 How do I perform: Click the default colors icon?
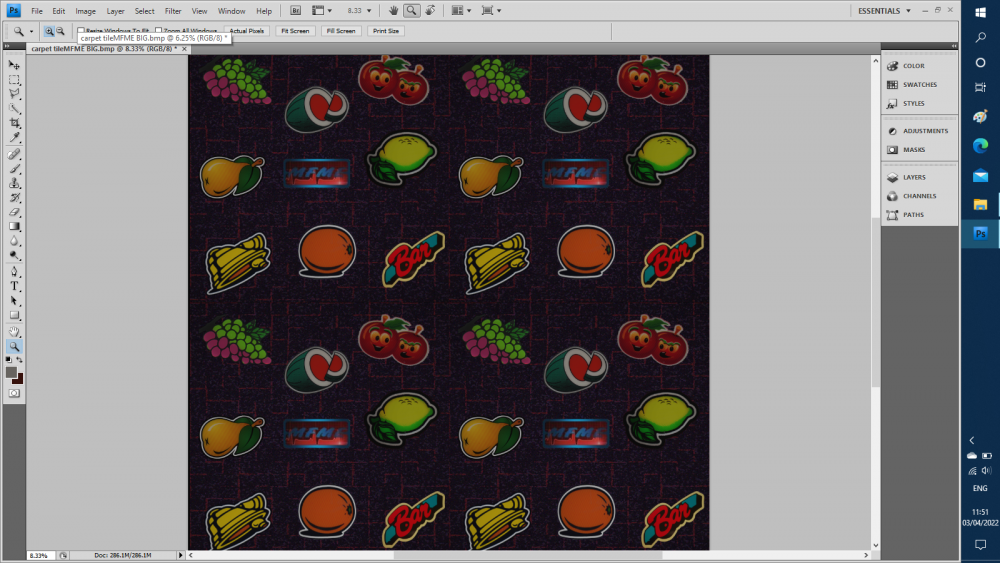[x=8, y=360]
